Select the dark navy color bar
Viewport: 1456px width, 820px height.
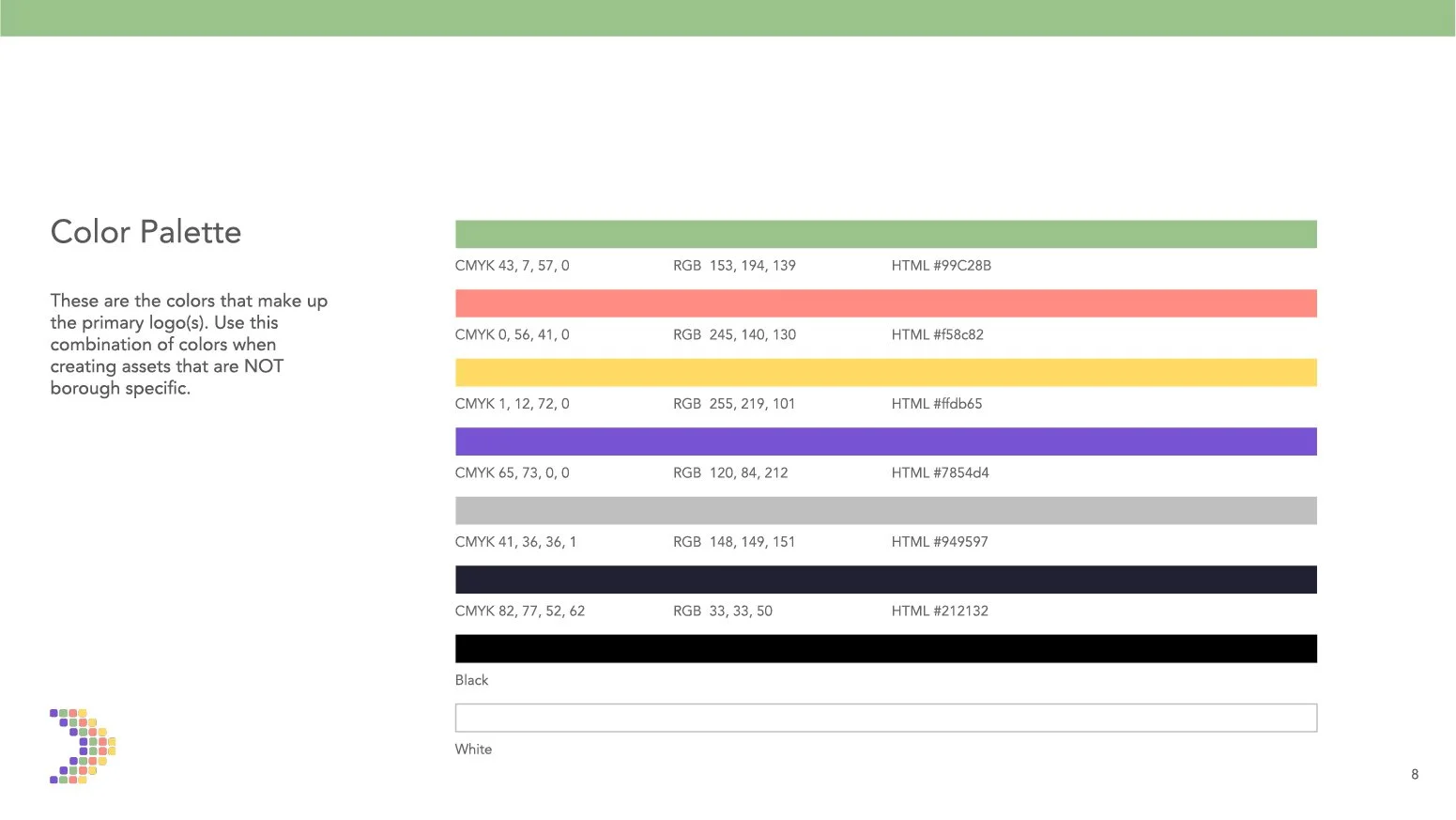tap(885, 580)
